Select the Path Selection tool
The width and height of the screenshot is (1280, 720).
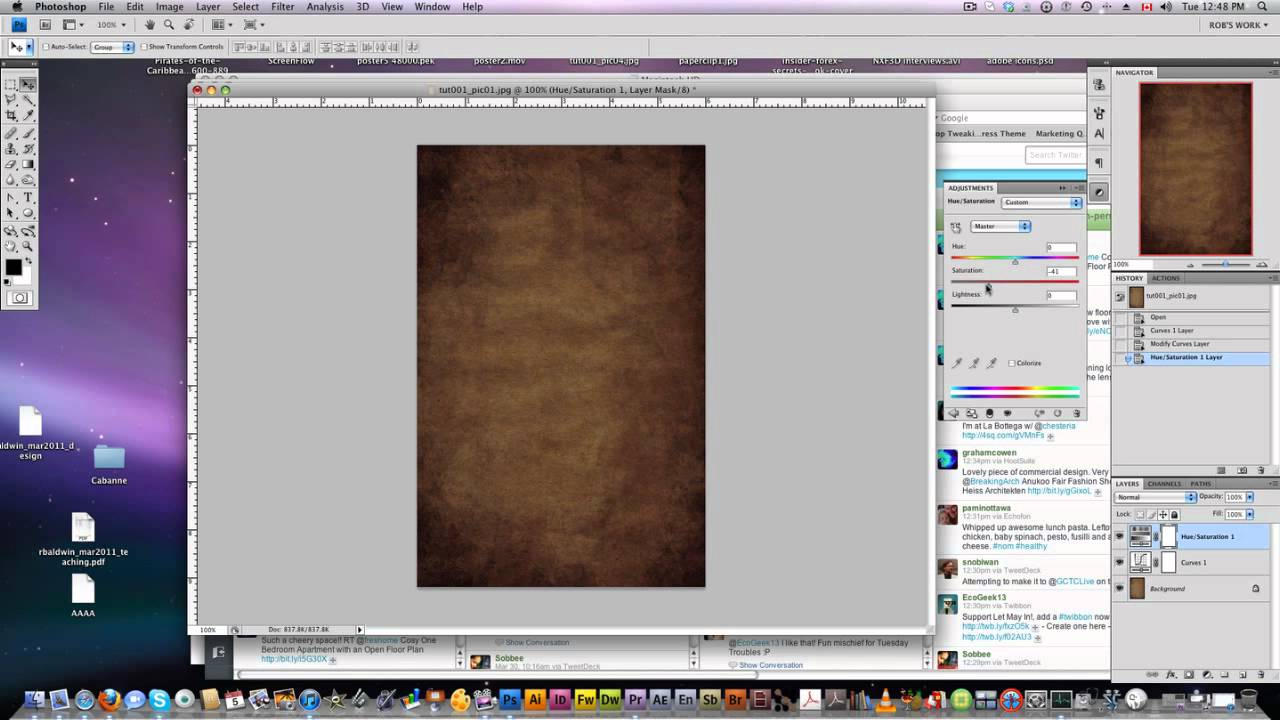point(11,214)
